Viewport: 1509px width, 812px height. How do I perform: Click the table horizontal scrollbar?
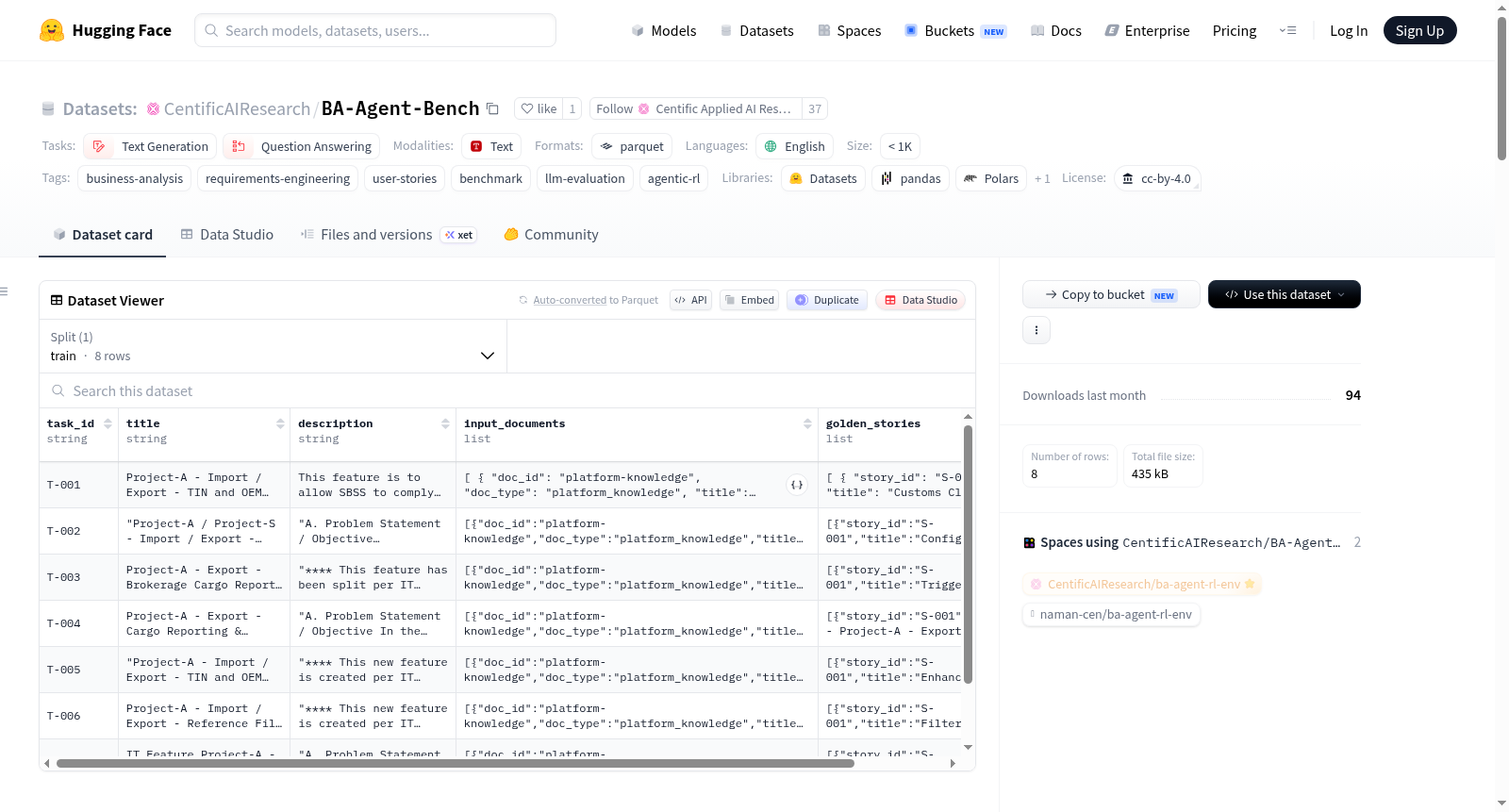(456, 763)
